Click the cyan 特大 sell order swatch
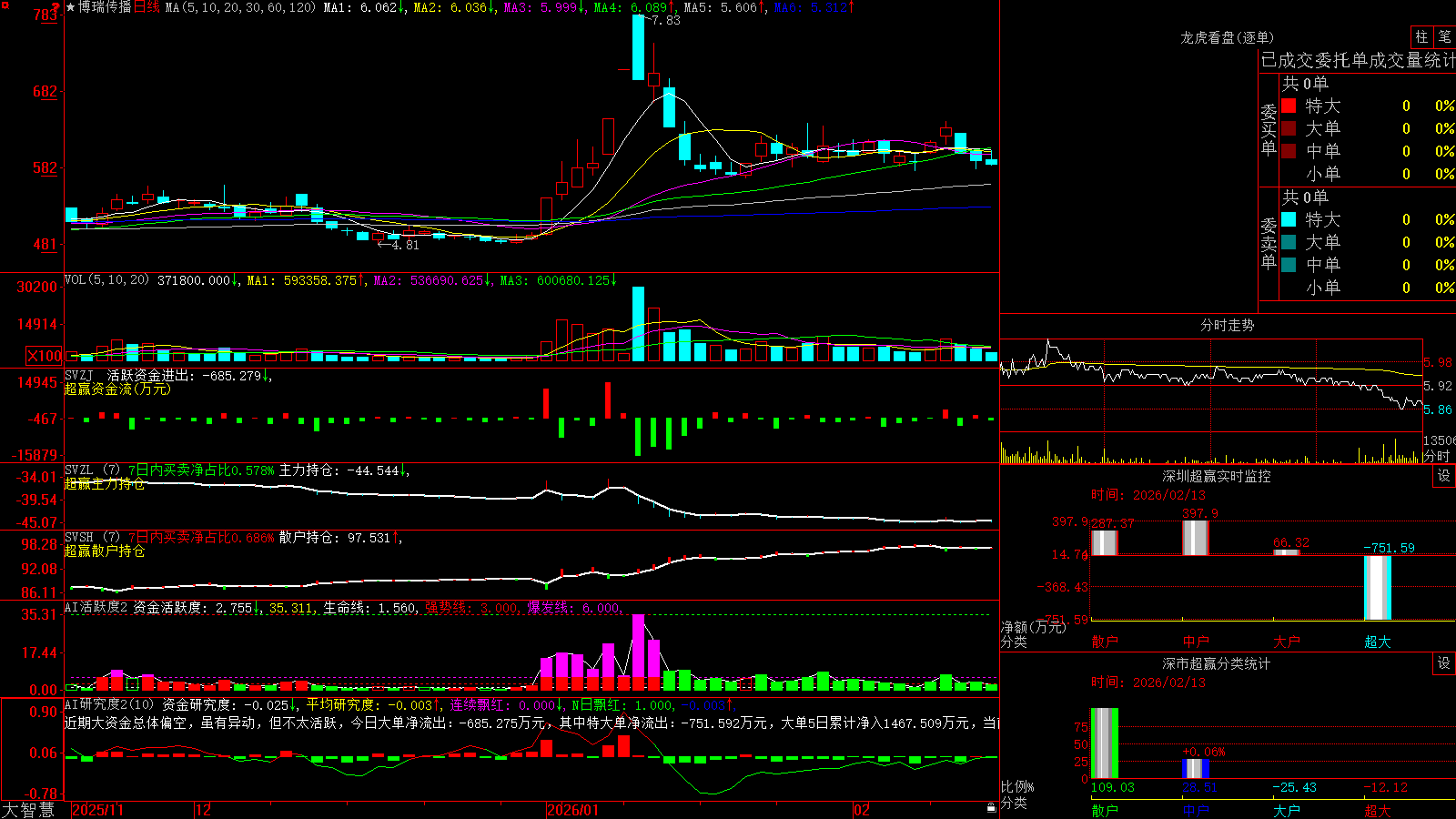This screenshot has width=1456, height=819. (1289, 219)
